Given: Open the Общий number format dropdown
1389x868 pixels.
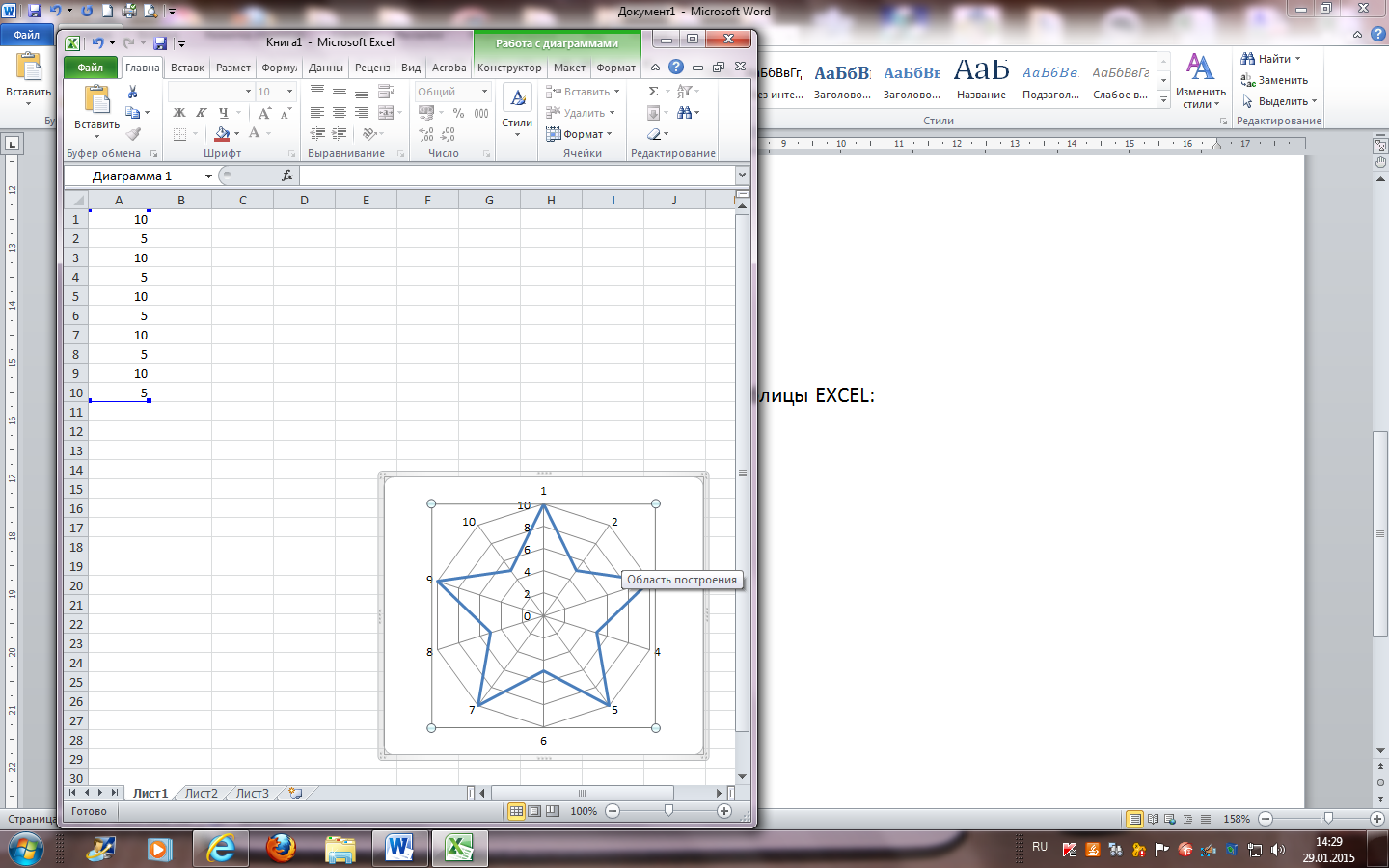Looking at the screenshot, I should 484,92.
